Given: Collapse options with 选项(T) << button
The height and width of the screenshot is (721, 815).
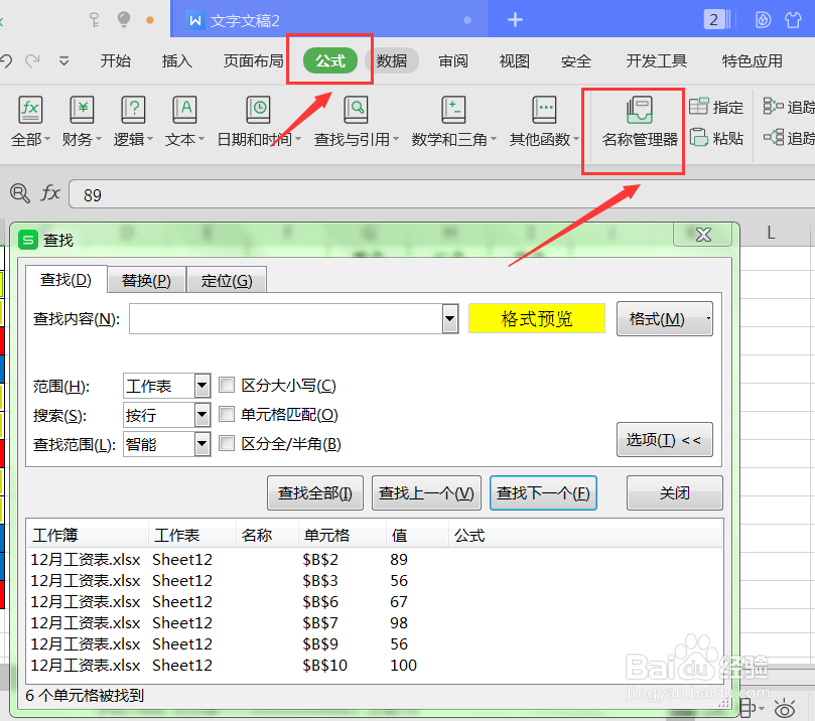Looking at the screenshot, I should (x=664, y=440).
